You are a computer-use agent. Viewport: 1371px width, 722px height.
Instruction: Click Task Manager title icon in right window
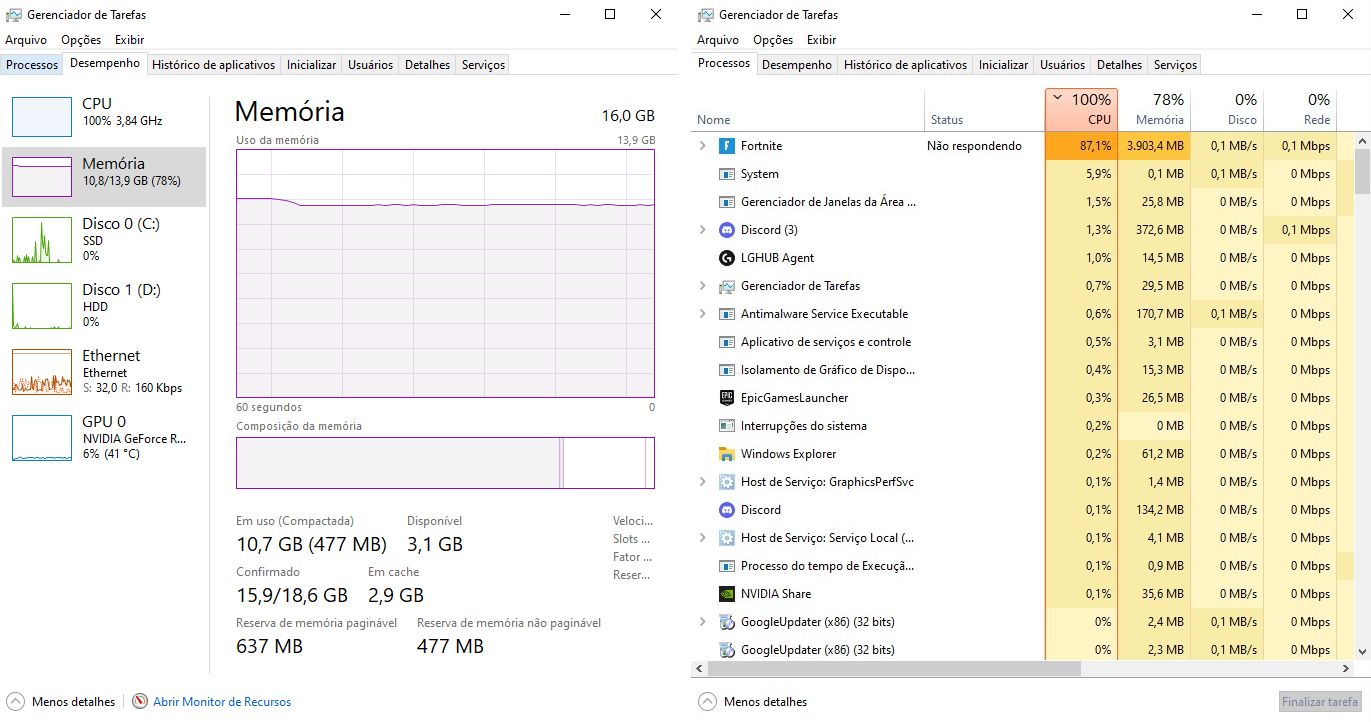pyautogui.click(x=706, y=15)
